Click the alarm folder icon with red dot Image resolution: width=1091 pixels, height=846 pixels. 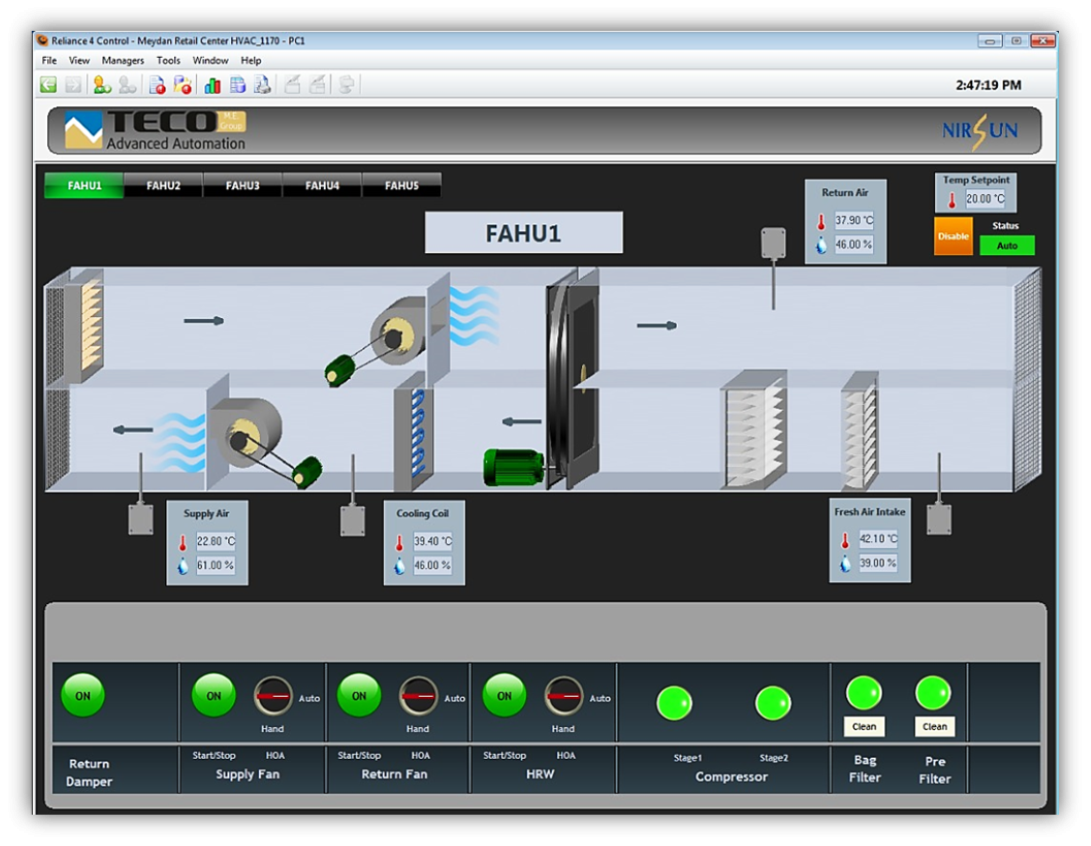click(182, 86)
